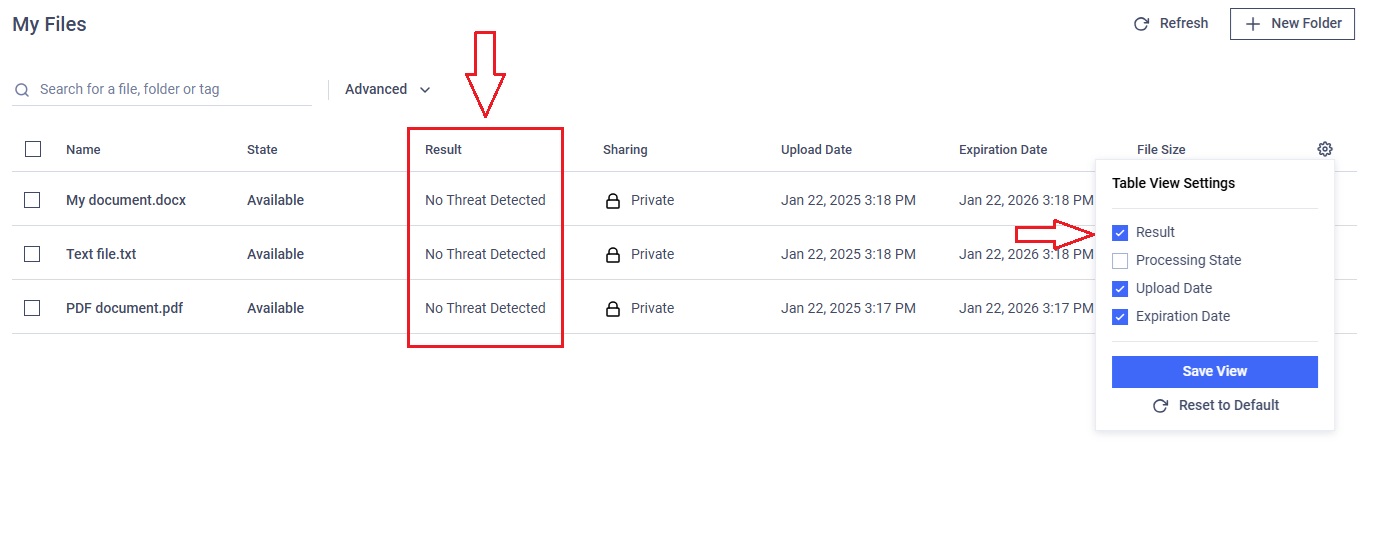
Task: Sort by Upload Date column header
Action: [x=816, y=150]
